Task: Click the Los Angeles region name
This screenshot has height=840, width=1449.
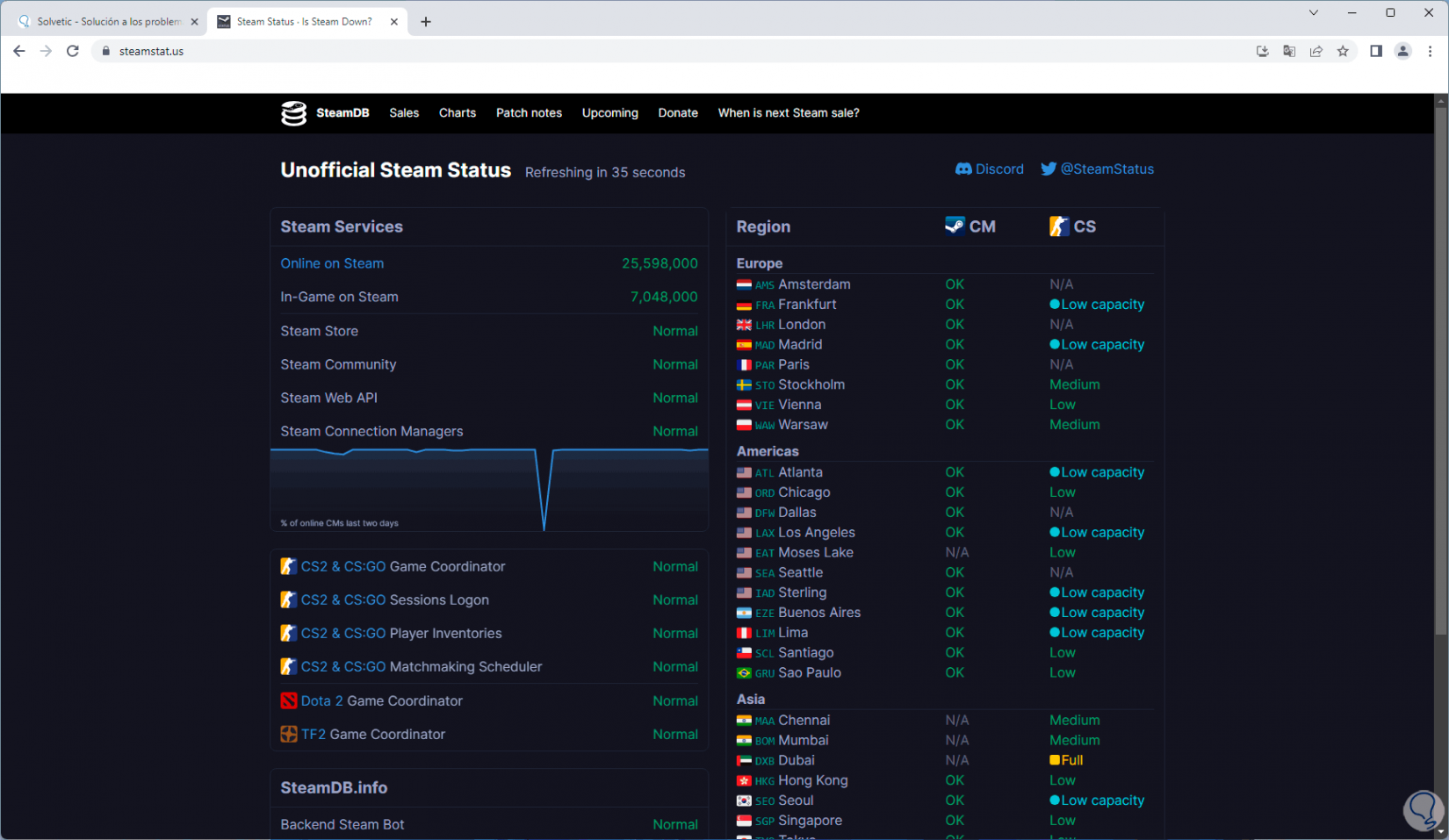Action: click(x=817, y=533)
